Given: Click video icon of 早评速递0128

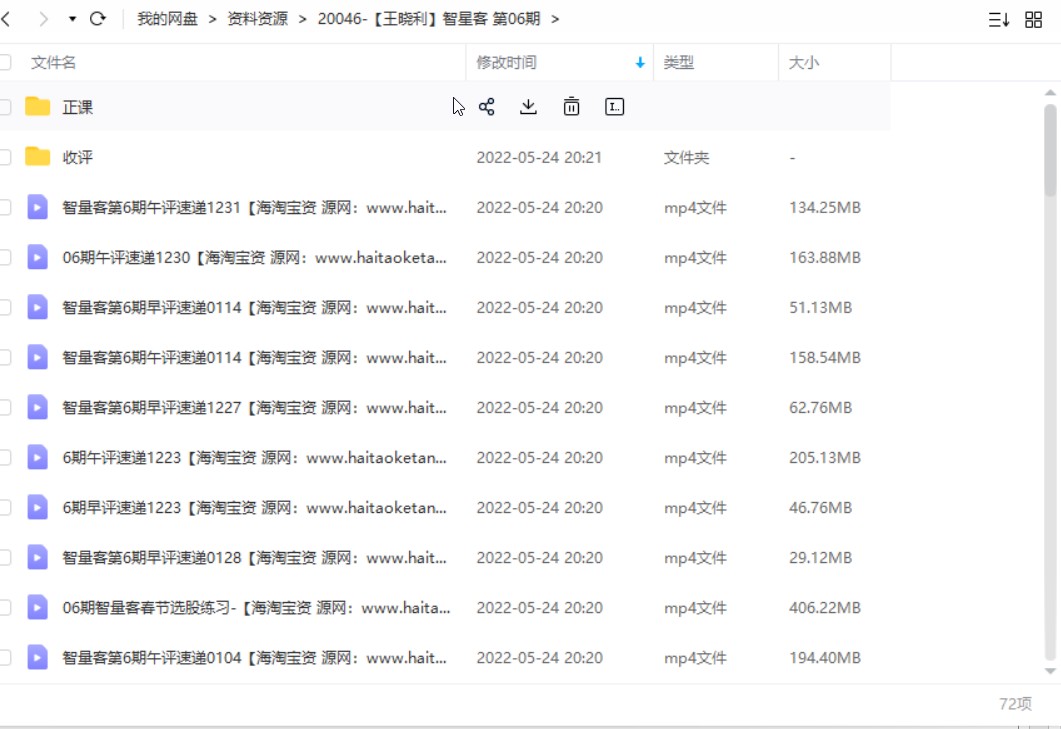Looking at the screenshot, I should pos(37,558).
